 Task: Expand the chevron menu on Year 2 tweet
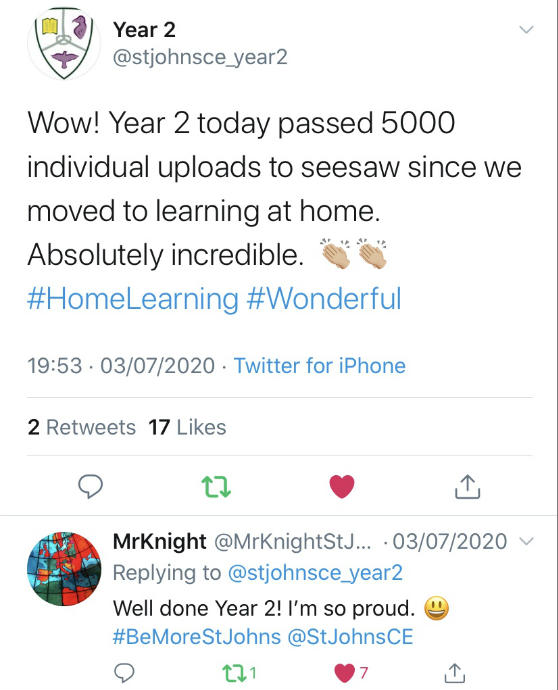coord(526,30)
